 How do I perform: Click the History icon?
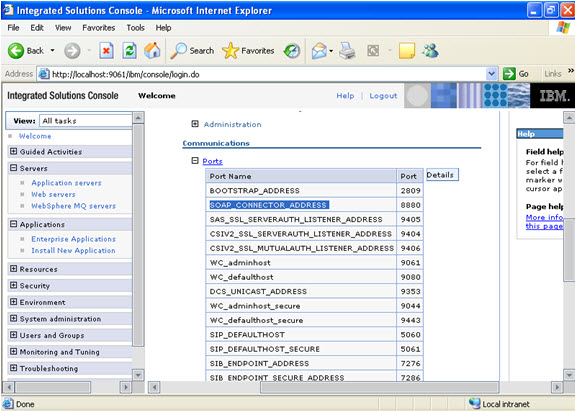pos(292,51)
